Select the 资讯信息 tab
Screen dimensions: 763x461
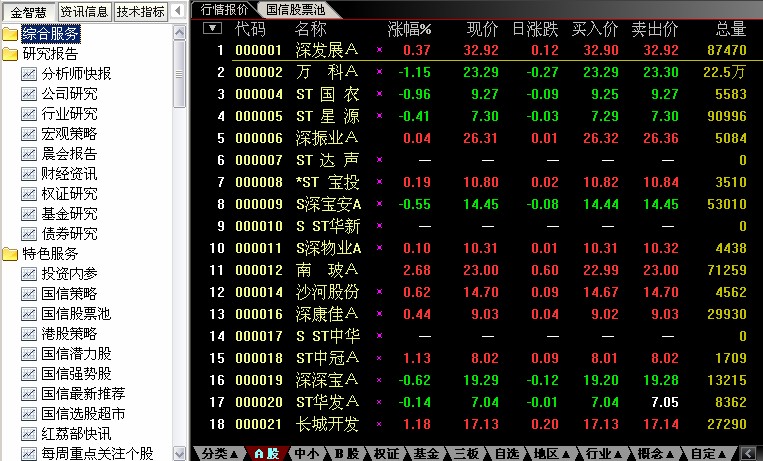point(84,12)
